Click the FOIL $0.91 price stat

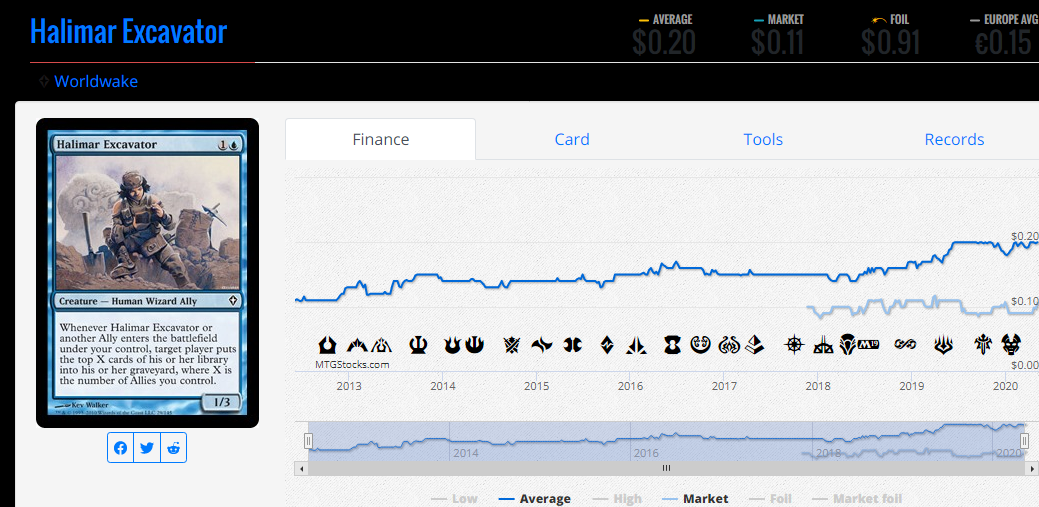coord(891,33)
